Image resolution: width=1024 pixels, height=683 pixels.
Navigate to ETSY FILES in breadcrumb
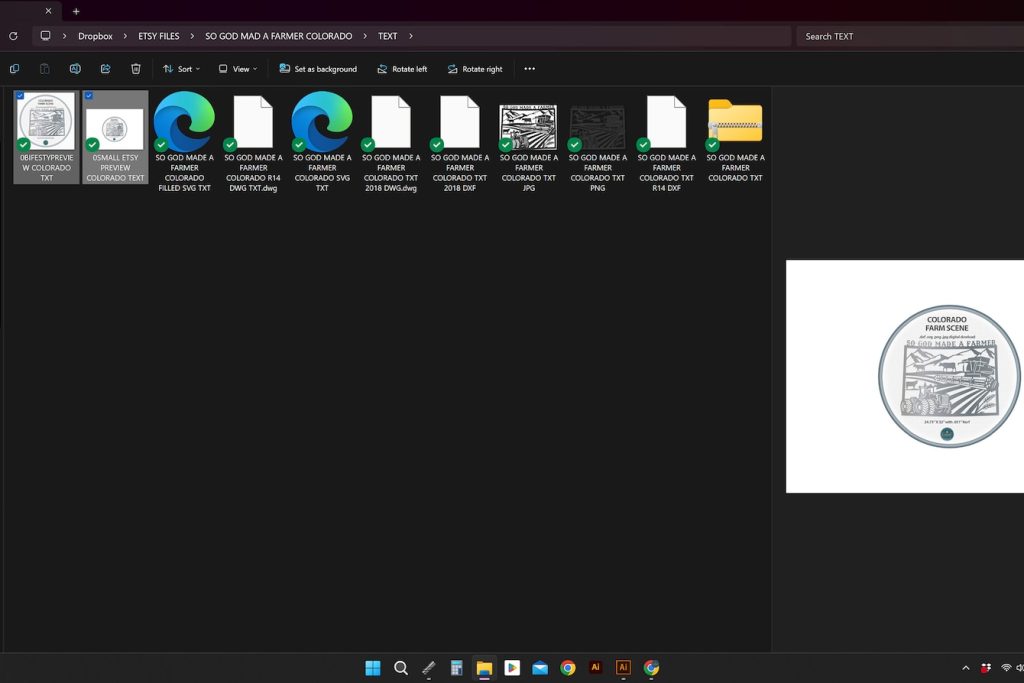pyautogui.click(x=158, y=36)
